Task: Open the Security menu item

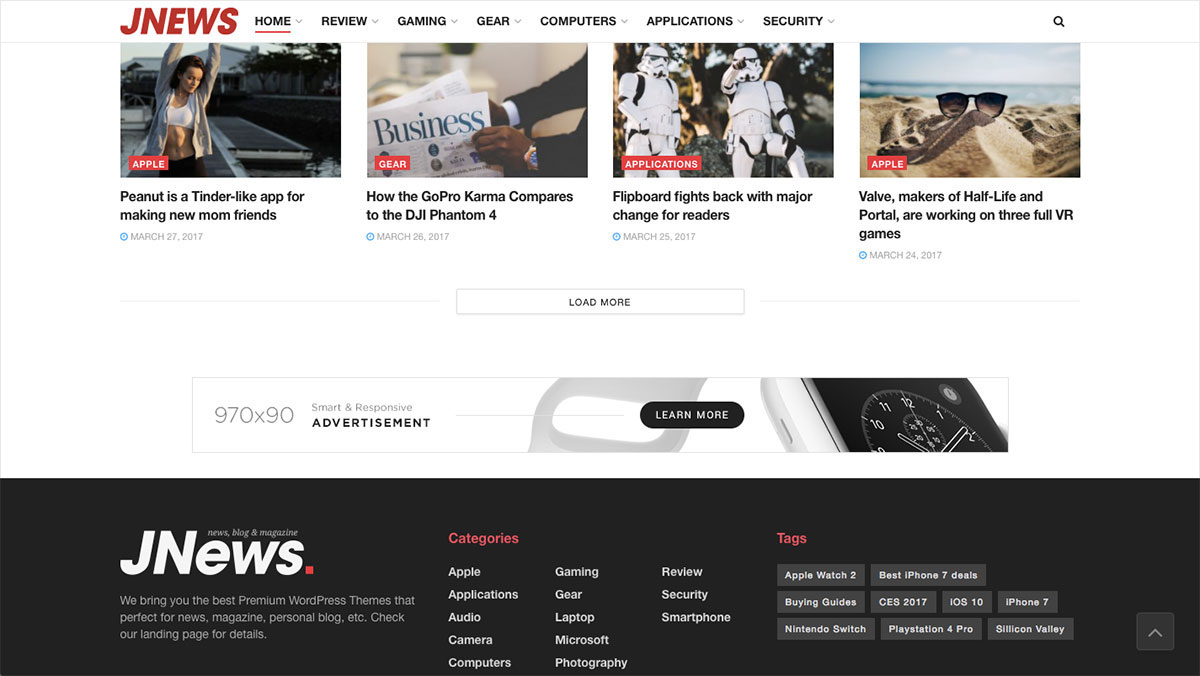Action: coord(798,21)
